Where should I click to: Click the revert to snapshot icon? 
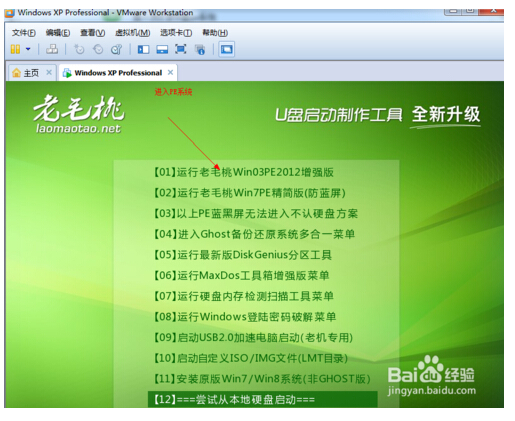[98, 49]
